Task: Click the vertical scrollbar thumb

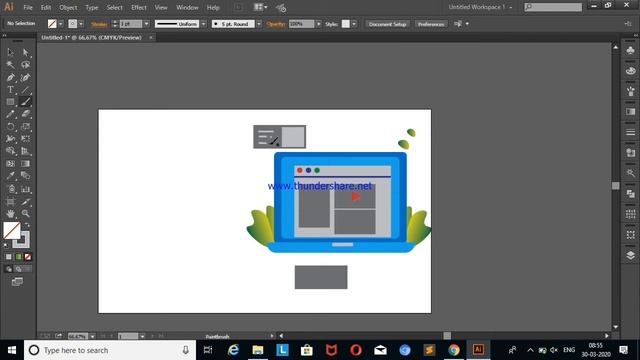Action: click(x=616, y=186)
